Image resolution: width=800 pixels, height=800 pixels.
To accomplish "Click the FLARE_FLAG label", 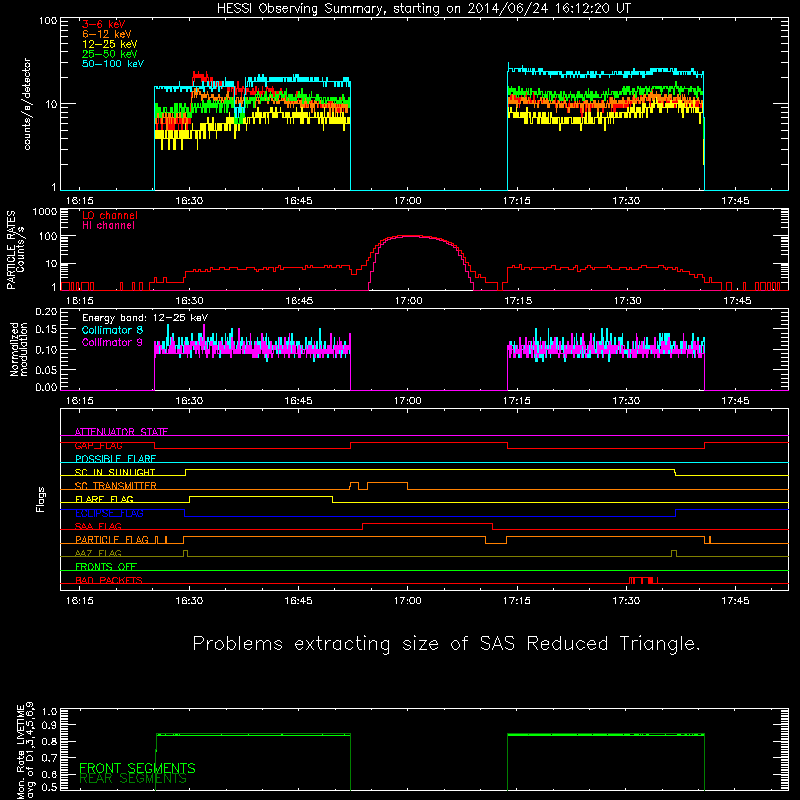I will tap(104, 499).
